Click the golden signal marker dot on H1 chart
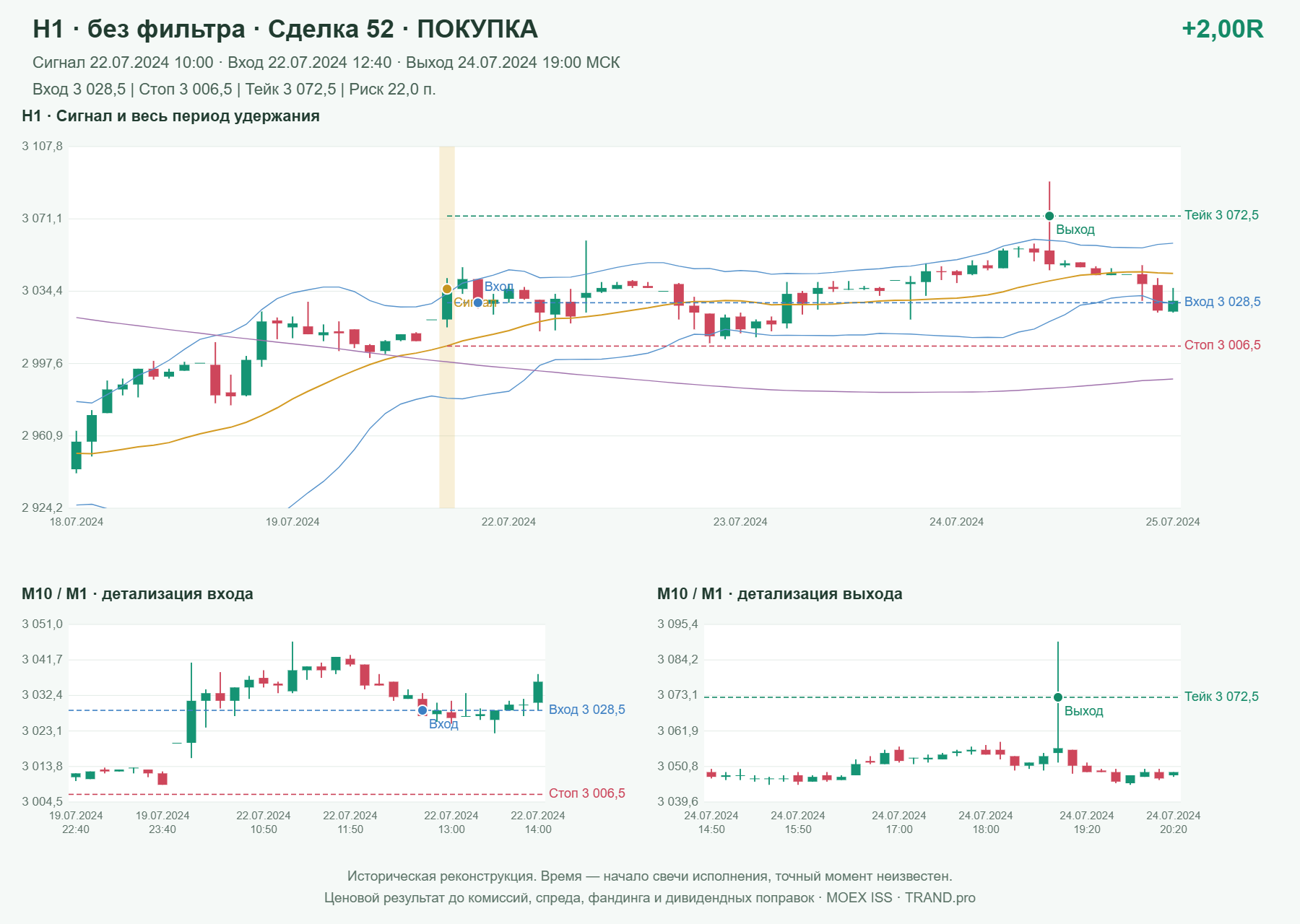 coord(447,289)
